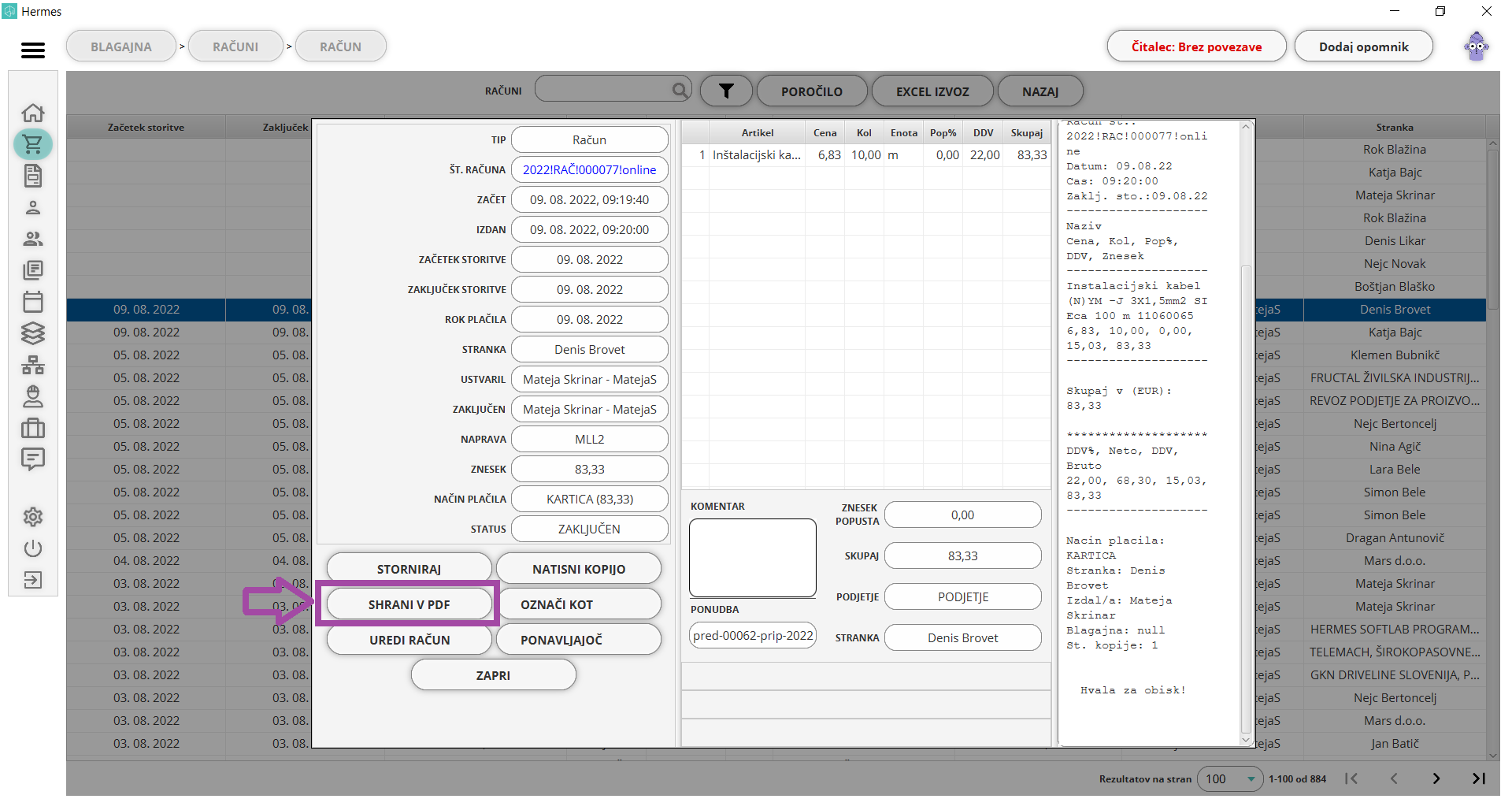Select HERMES SOFTLAB PROGRAM... row

tap(1395, 630)
